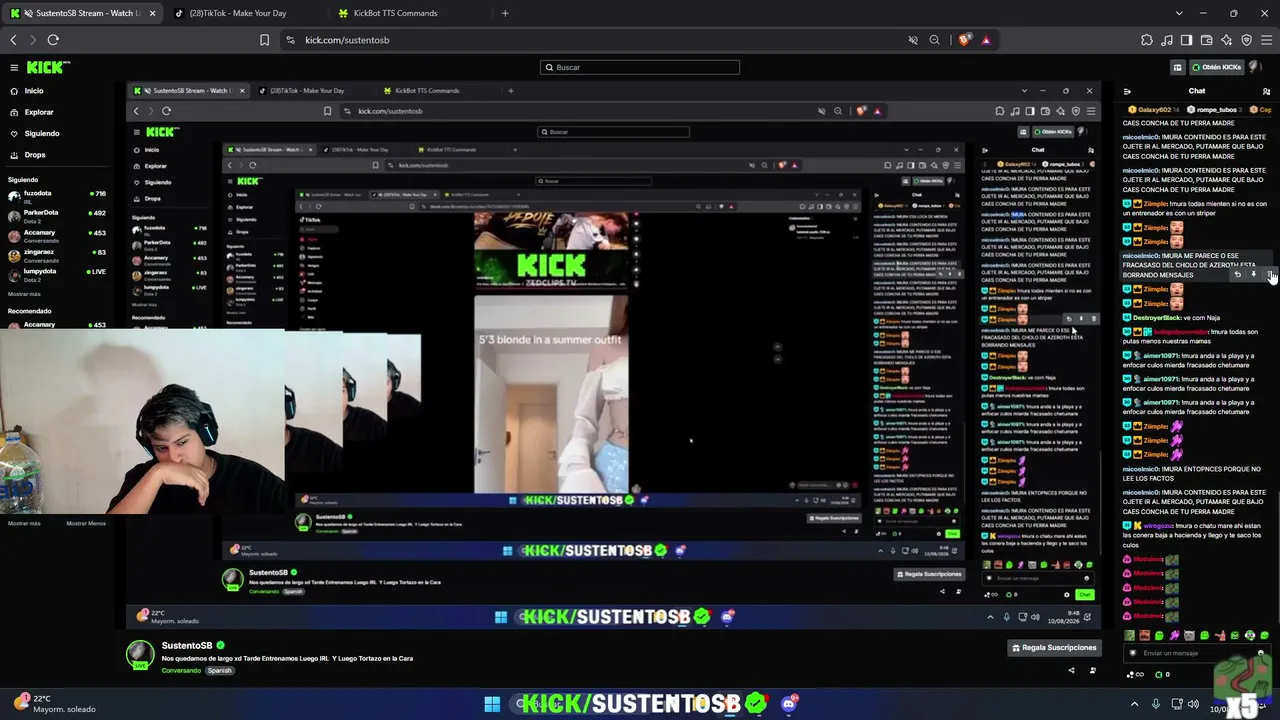Screen dimensions: 1280x720
Task: Click the Spanish language tag
Action: pyautogui.click(x=220, y=670)
